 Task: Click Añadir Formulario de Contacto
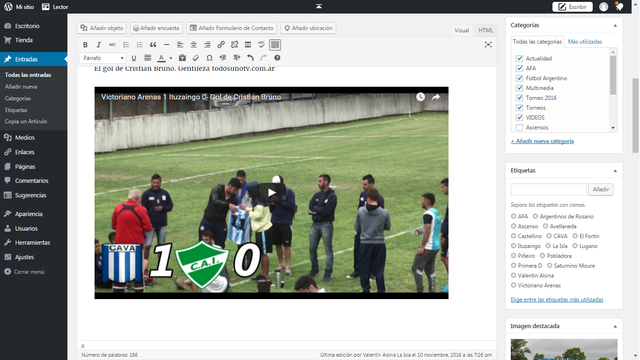click(231, 28)
